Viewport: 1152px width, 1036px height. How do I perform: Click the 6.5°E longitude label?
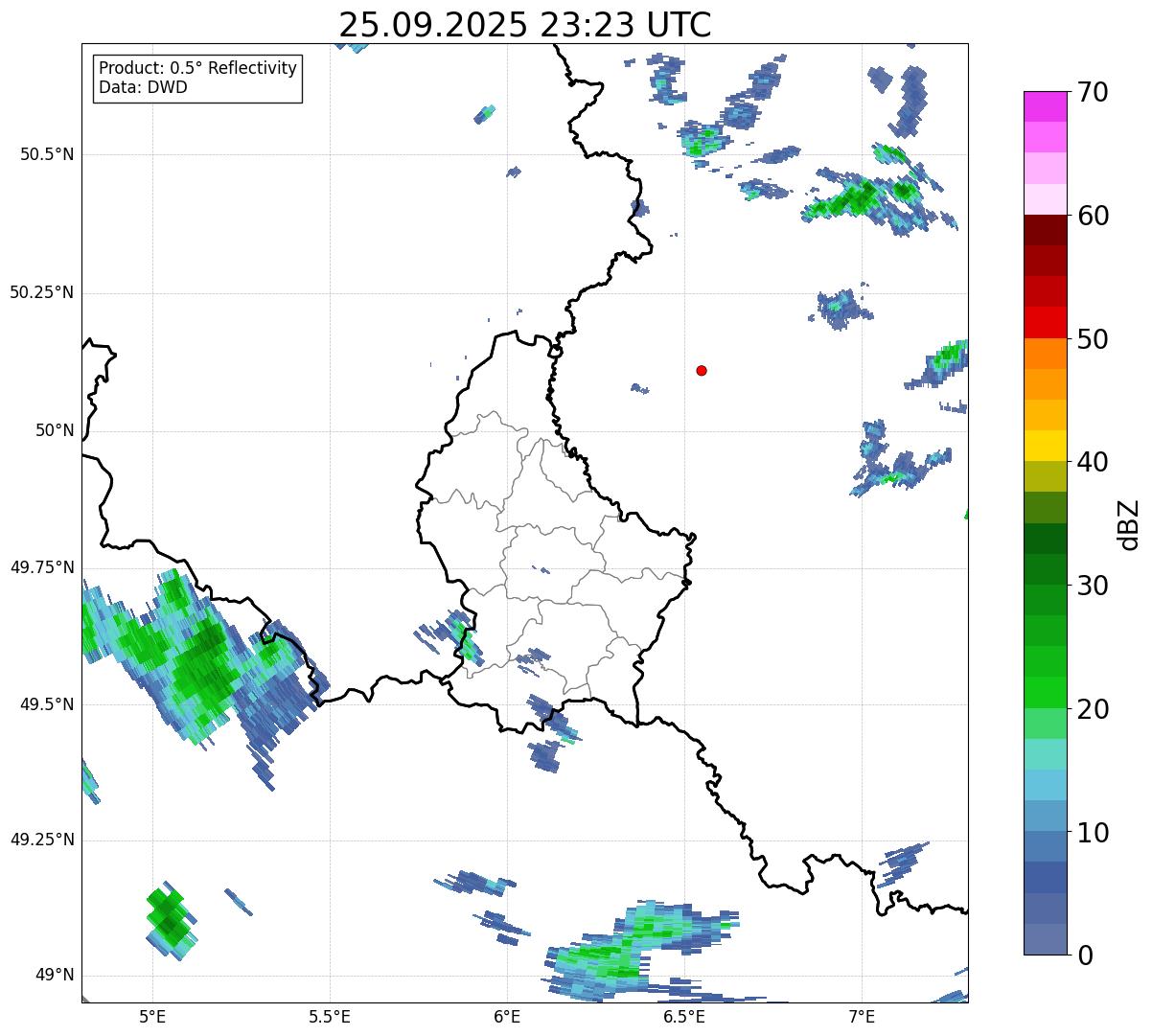[x=684, y=1016]
